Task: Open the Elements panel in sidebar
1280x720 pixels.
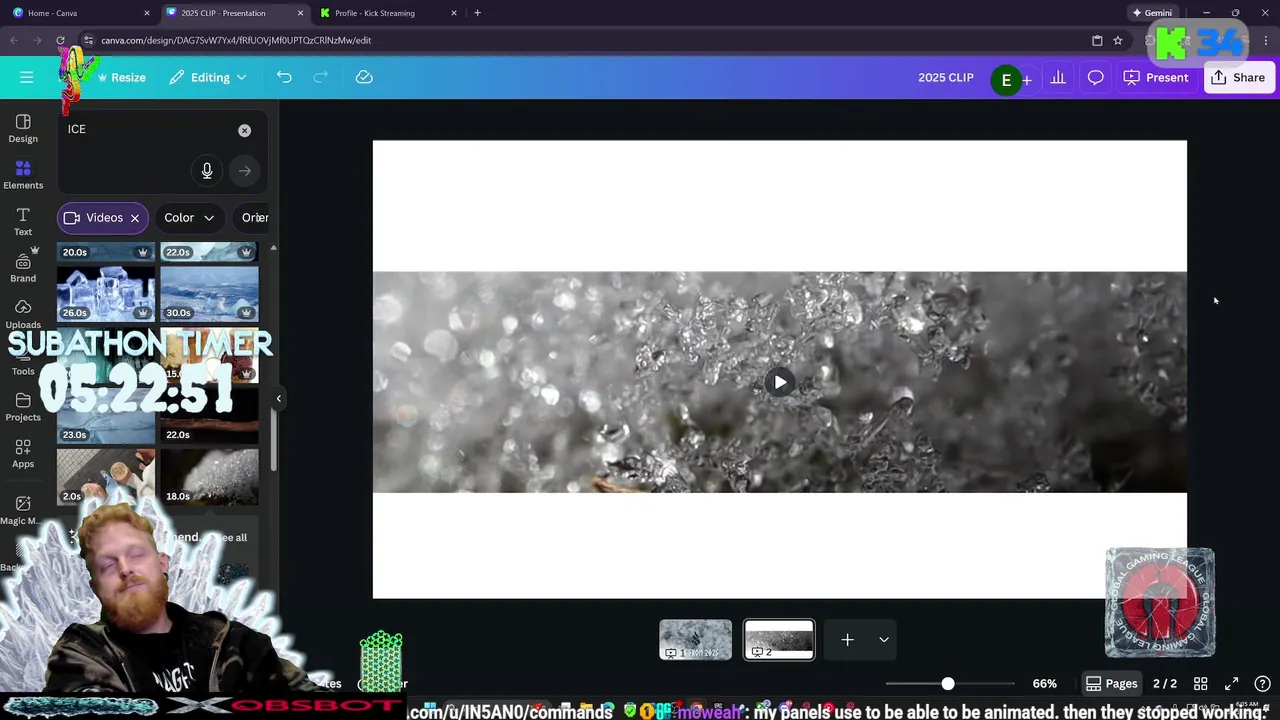Action: tap(23, 175)
